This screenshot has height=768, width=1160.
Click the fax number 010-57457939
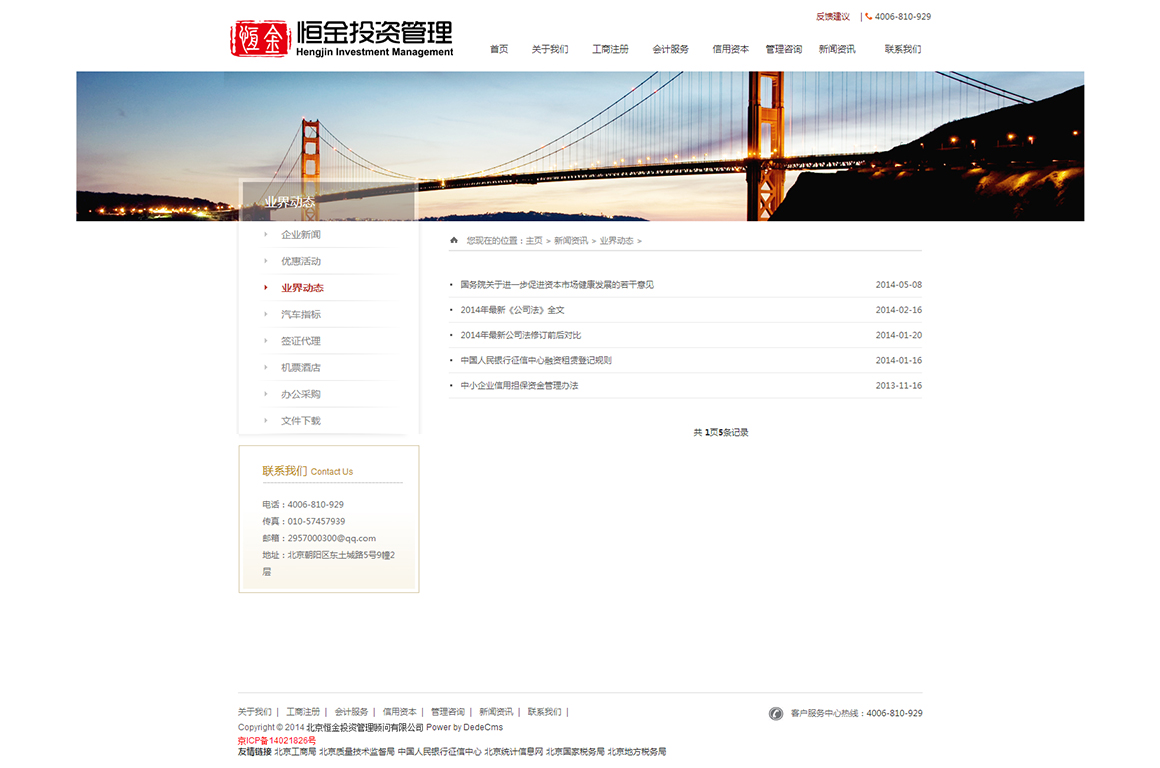click(x=316, y=521)
